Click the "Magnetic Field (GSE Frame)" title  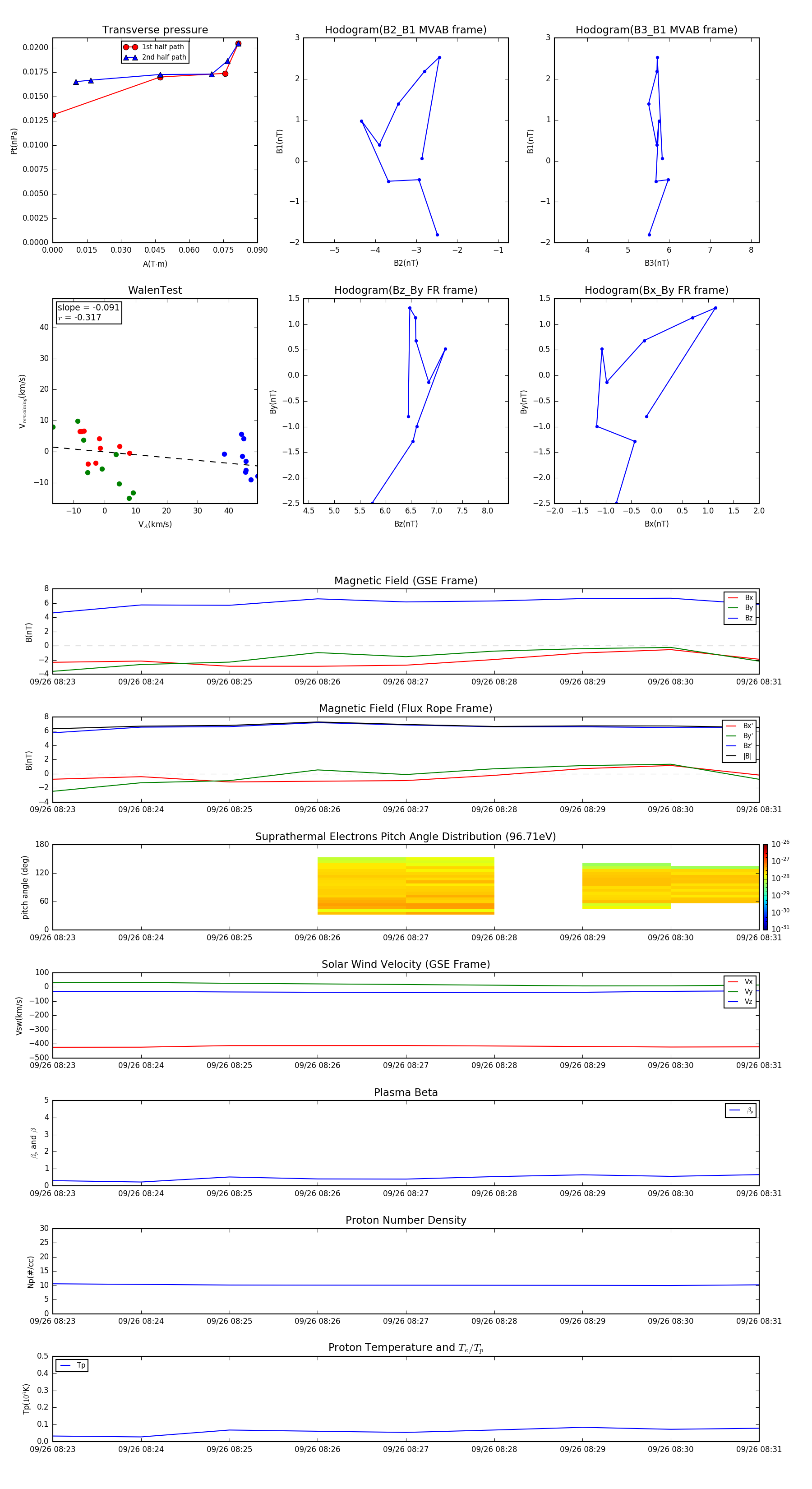click(x=406, y=581)
